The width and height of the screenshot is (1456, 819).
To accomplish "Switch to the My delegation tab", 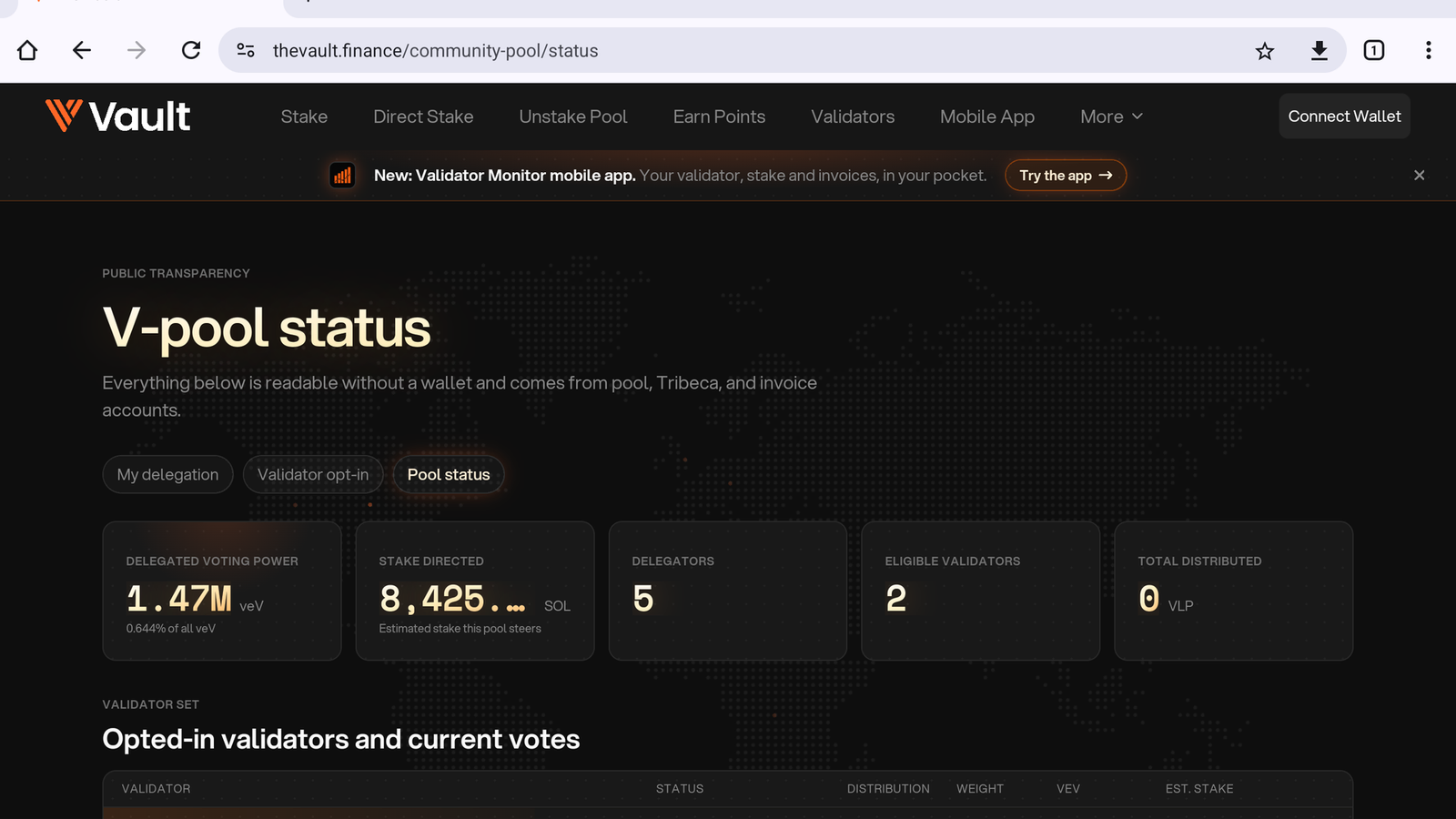I will 167,474.
